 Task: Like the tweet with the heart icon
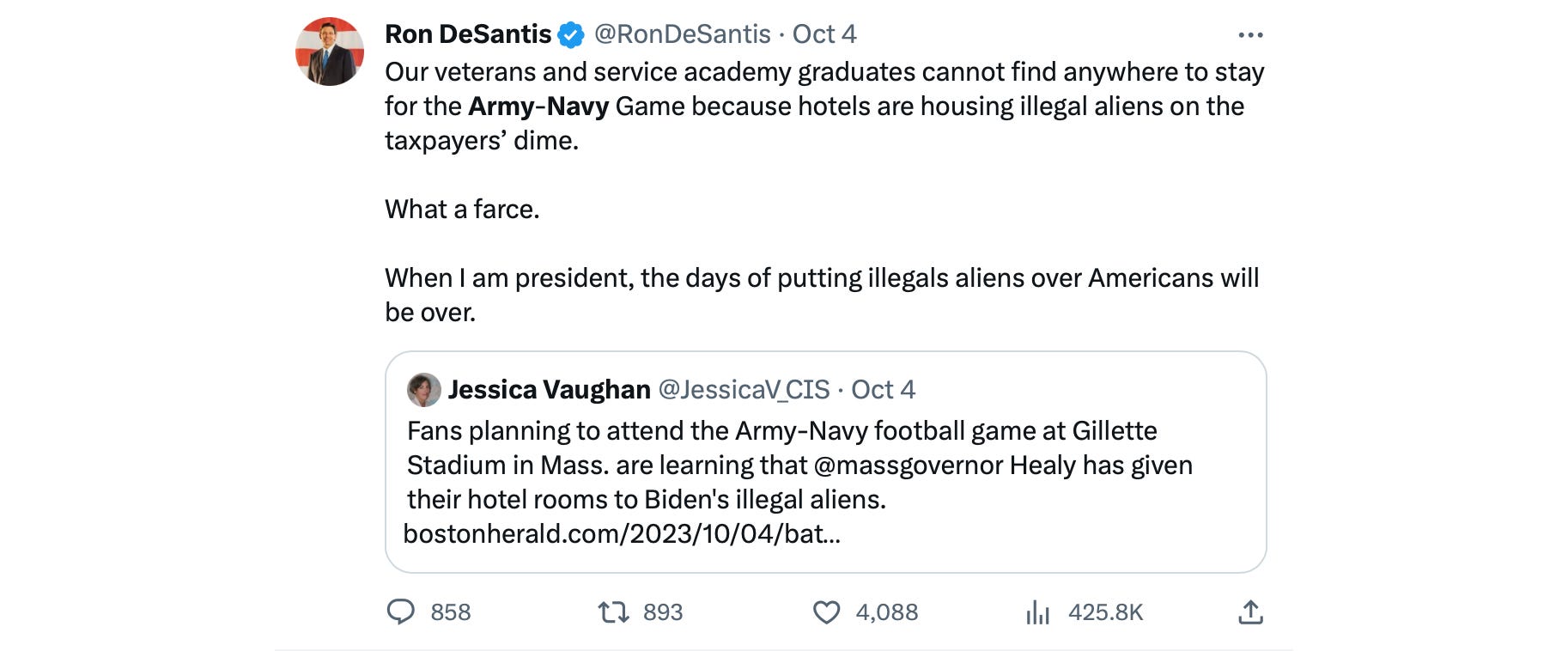826,611
